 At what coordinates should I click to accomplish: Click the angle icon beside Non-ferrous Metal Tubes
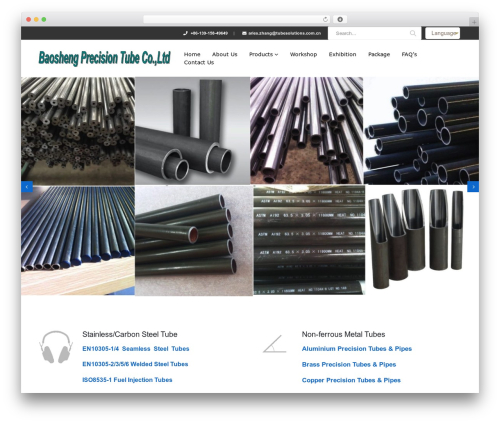275,344
